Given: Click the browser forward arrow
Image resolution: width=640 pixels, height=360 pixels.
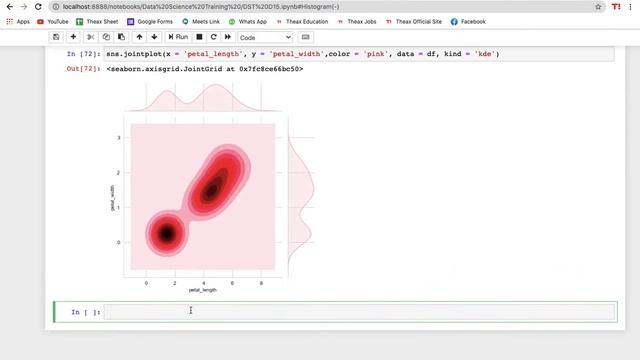Looking at the screenshot, I should (24, 7).
